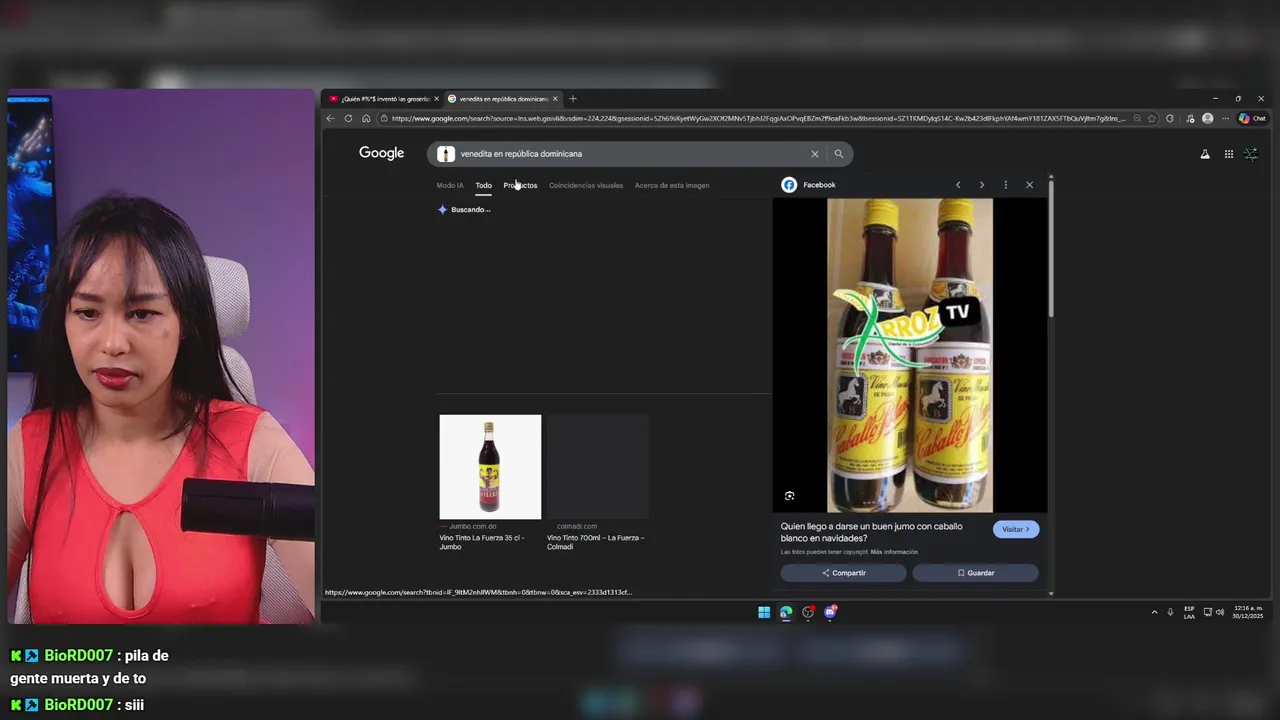This screenshot has height=720, width=1280.
Task: Click the microphone tray icon
Action: pos(1170,612)
